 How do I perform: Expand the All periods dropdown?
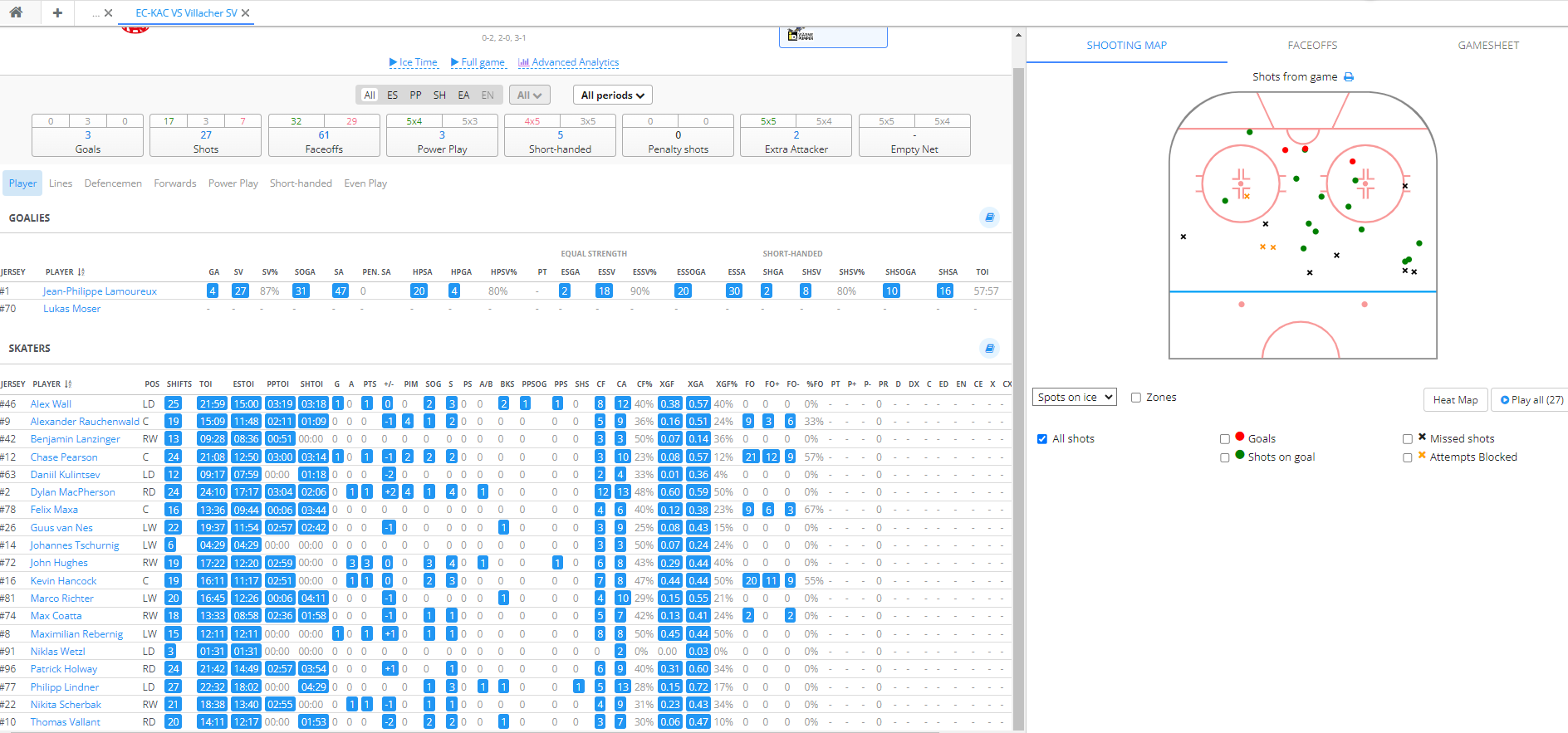[x=612, y=95]
